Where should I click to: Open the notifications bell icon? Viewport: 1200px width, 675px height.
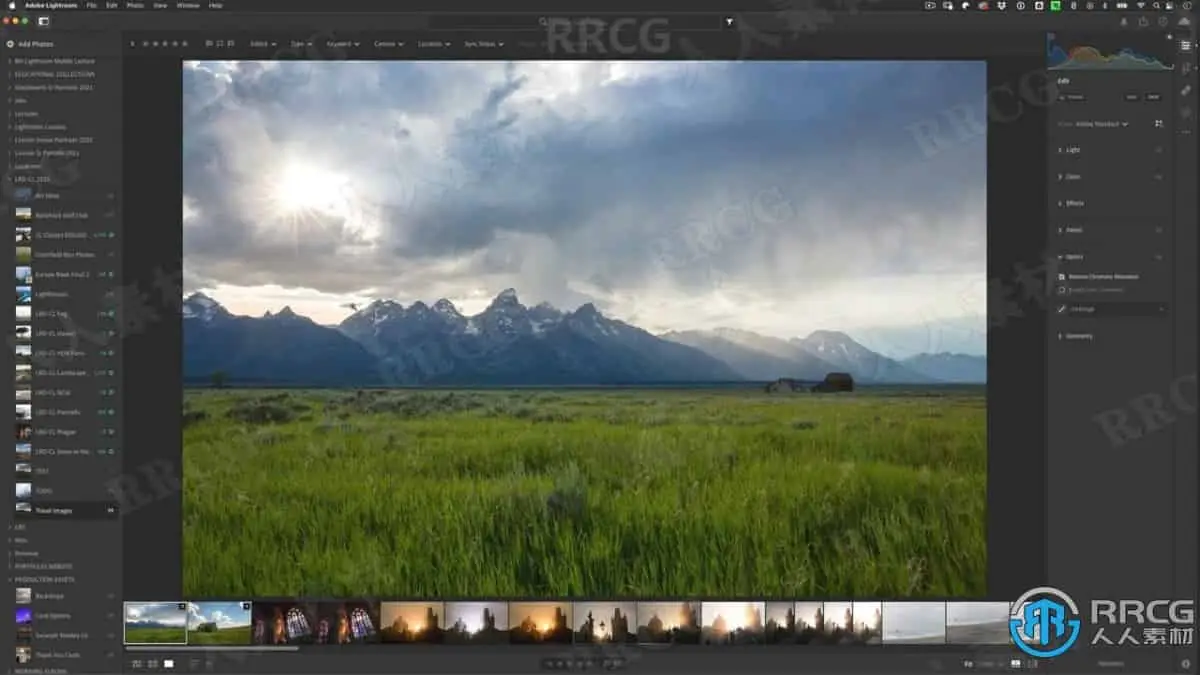(1122, 21)
